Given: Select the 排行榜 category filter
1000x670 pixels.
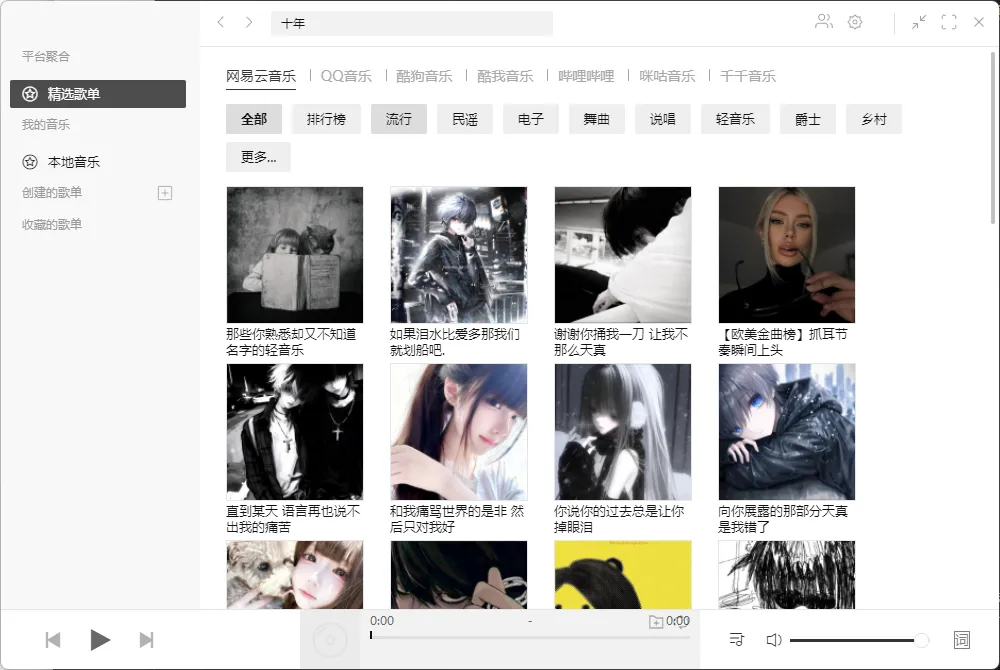Looking at the screenshot, I should point(326,119).
